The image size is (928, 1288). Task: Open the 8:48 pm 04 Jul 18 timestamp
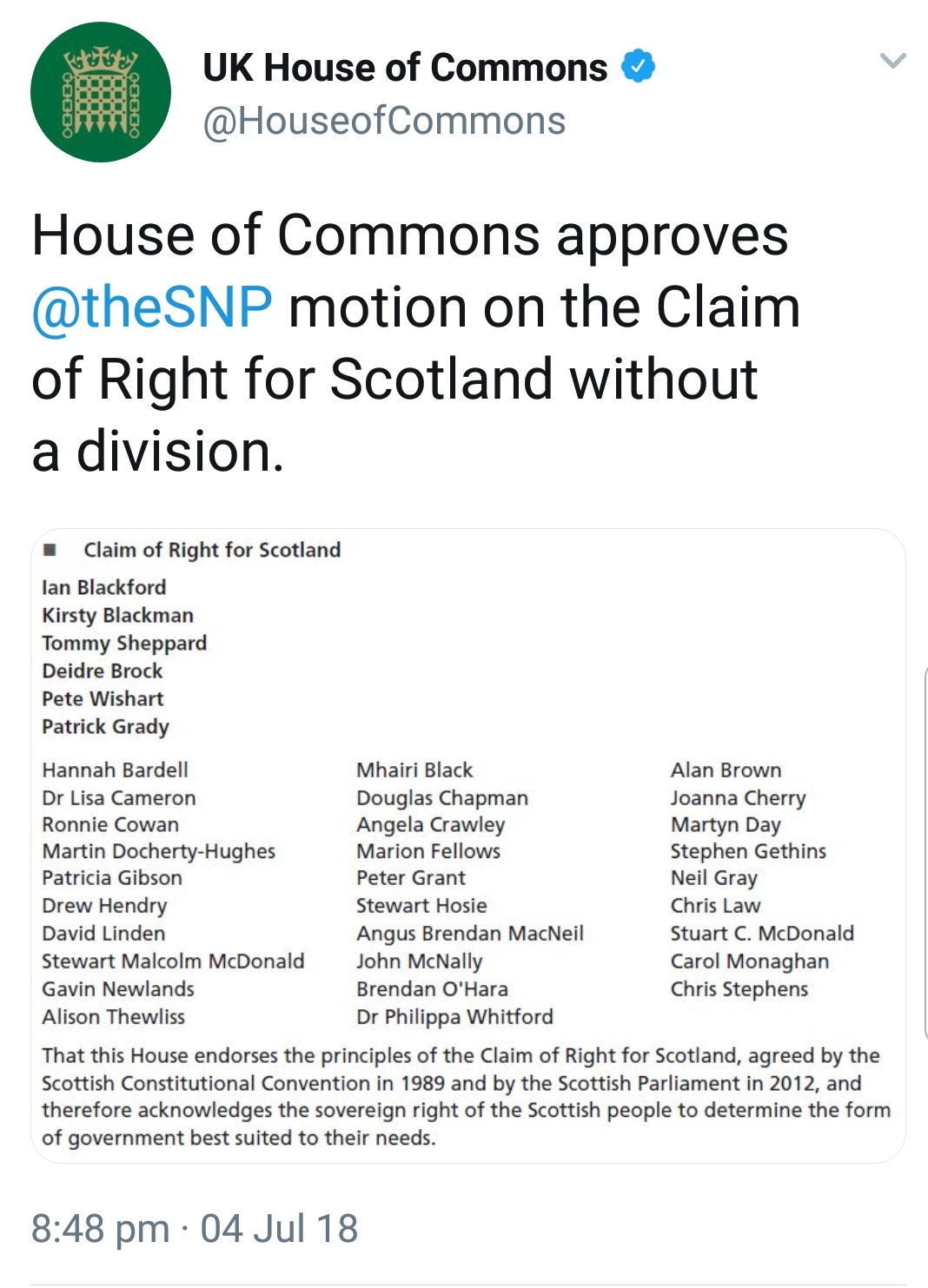[195, 1228]
